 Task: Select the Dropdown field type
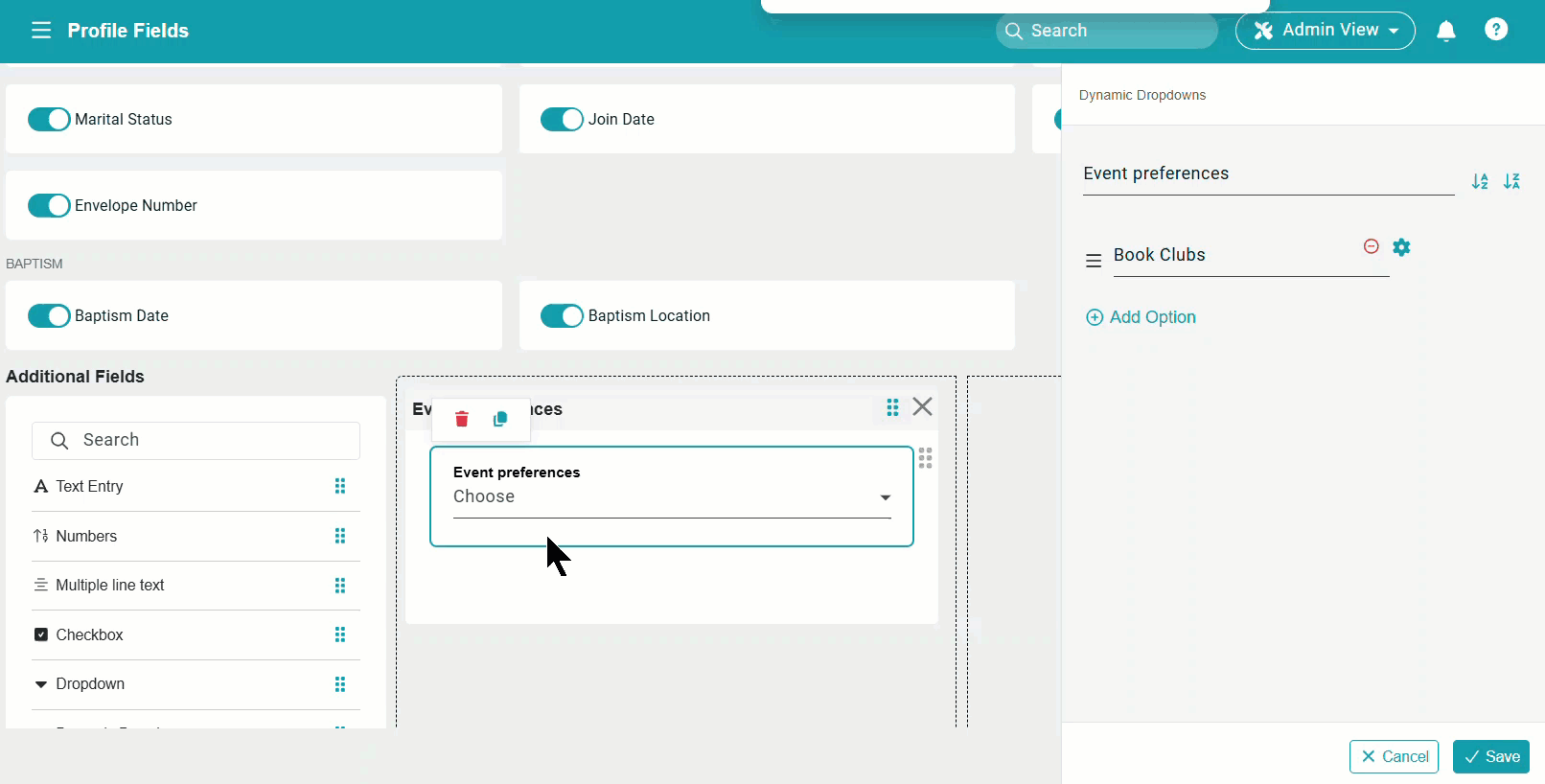(90, 683)
